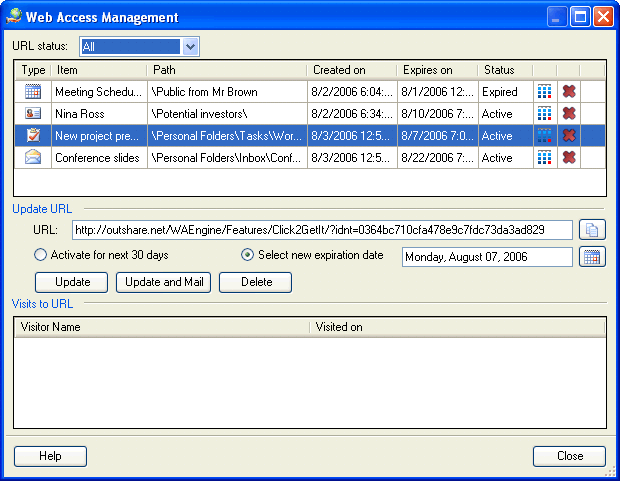Open the blue grid icon in Nina Ross row
Screen dimensions: 620x481
click(x=544, y=114)
